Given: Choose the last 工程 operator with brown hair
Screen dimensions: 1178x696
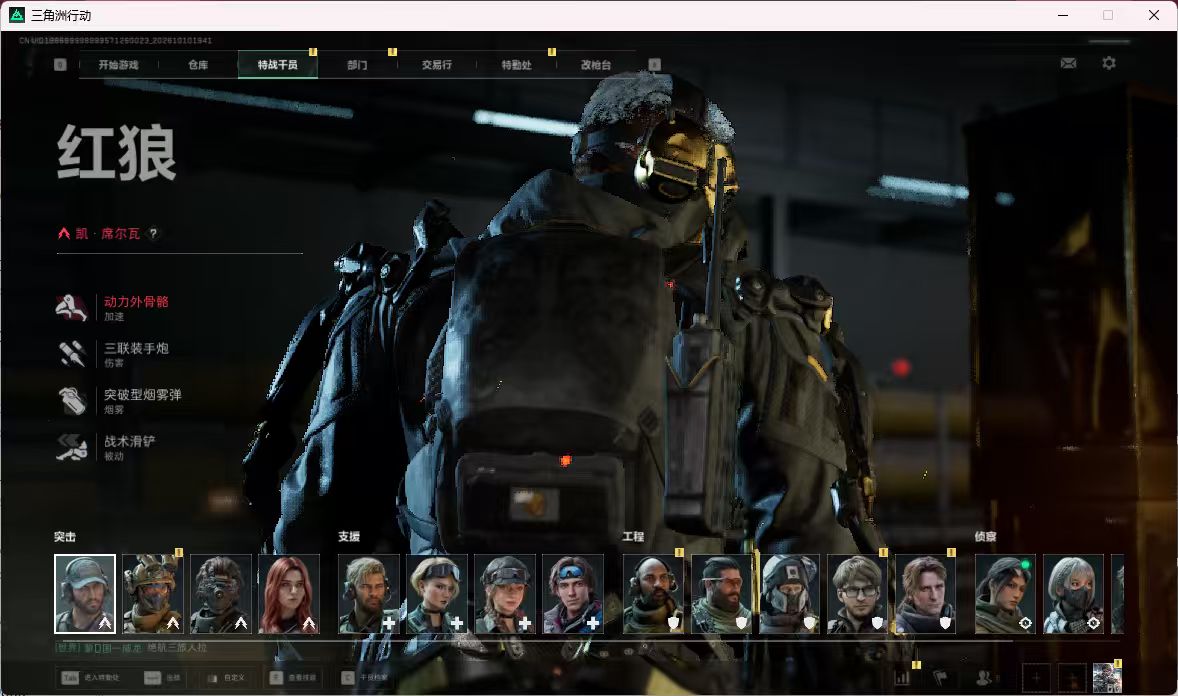Looking at the screenshot, I should point(926,594).
